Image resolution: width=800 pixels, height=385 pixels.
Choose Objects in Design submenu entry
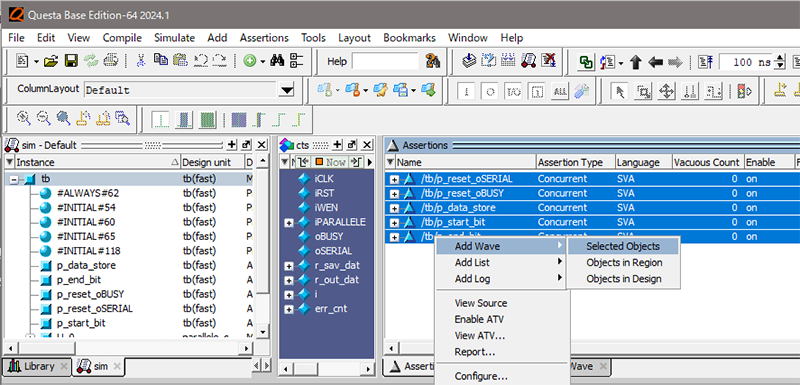click(623, 279)
